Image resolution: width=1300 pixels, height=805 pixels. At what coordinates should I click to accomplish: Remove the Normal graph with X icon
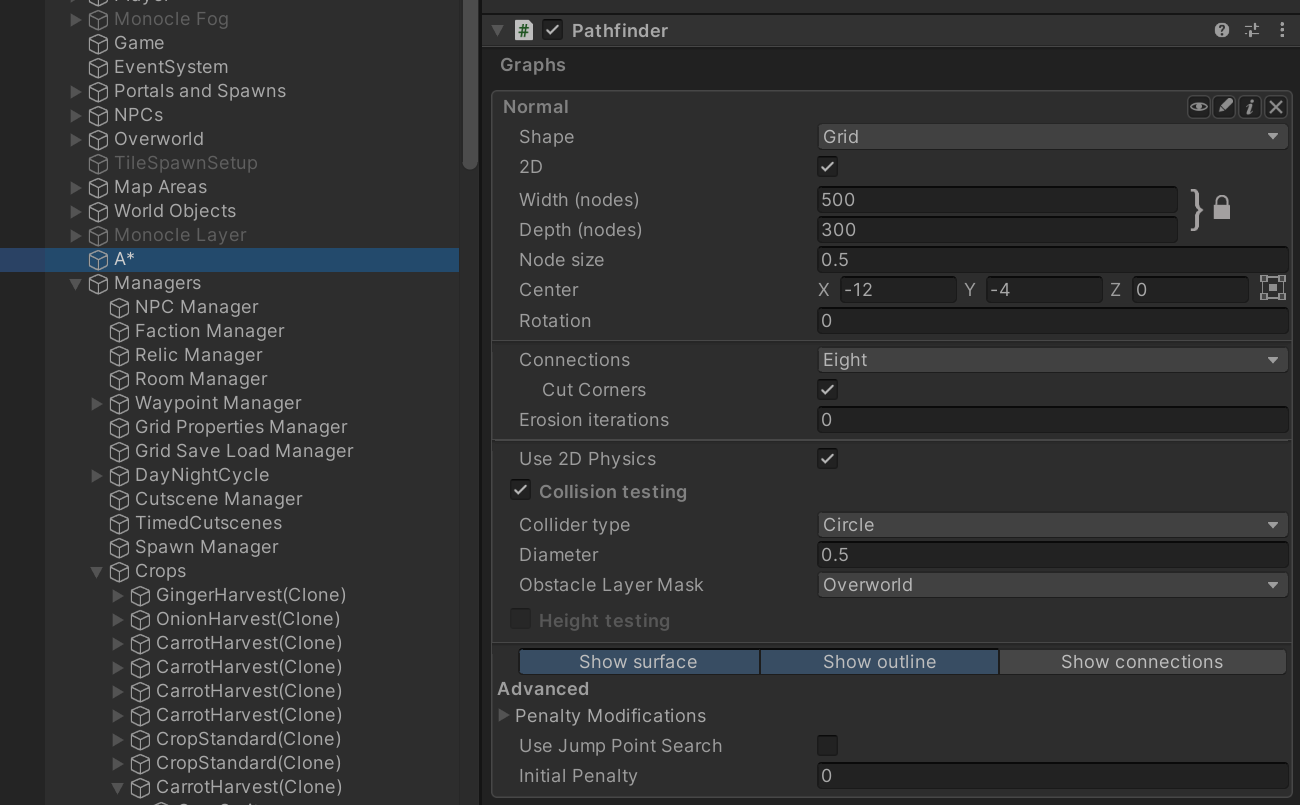point(1276,107)
